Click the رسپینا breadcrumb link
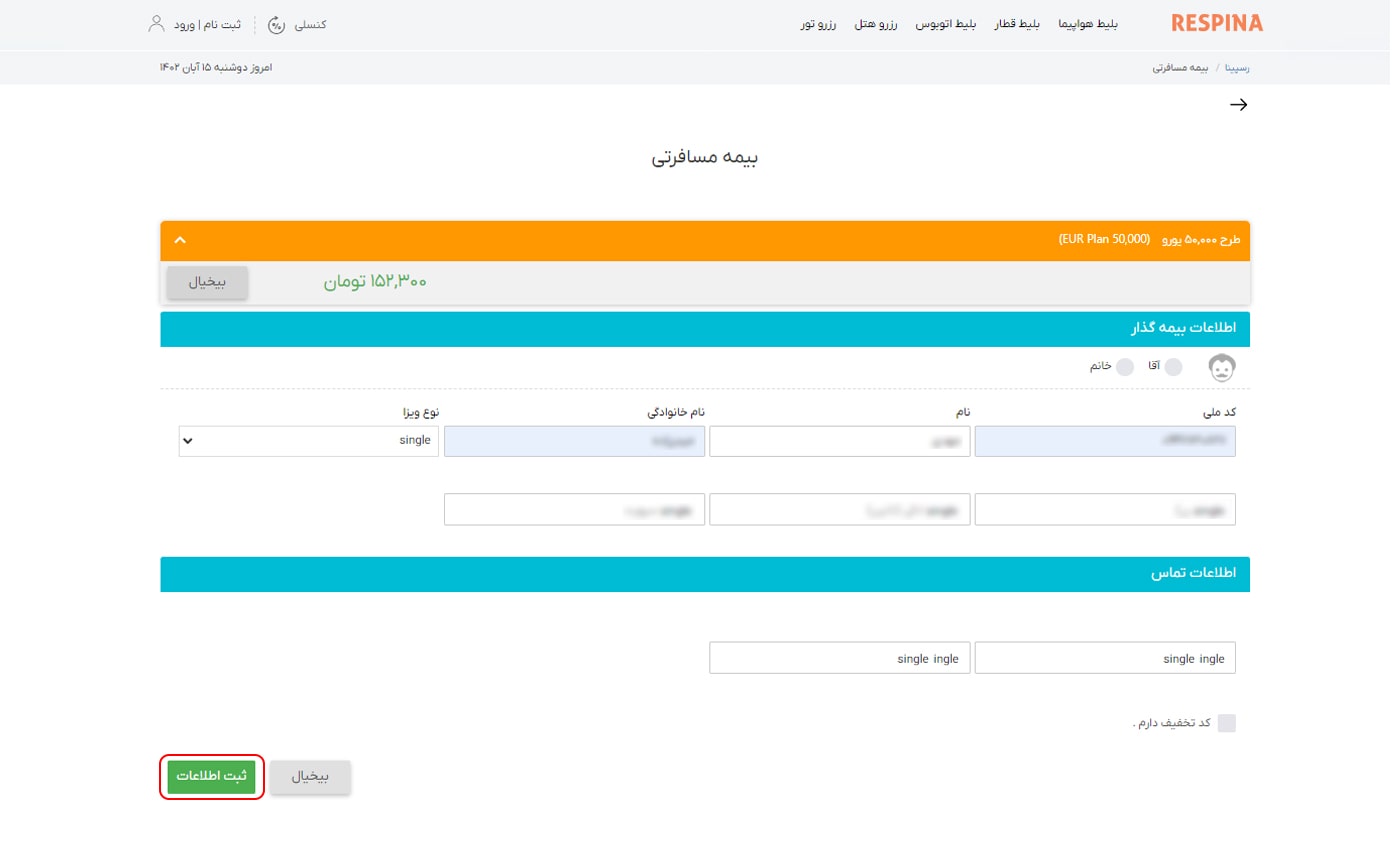This screenshot has width=1392, height=847. click(x=1237, y=67)
